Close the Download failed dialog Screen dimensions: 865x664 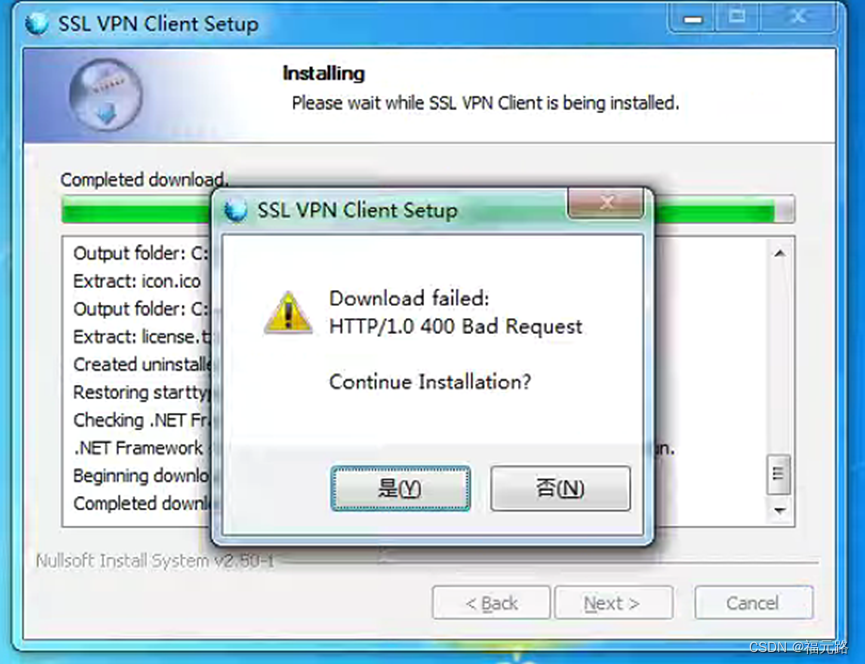[606, 203]
